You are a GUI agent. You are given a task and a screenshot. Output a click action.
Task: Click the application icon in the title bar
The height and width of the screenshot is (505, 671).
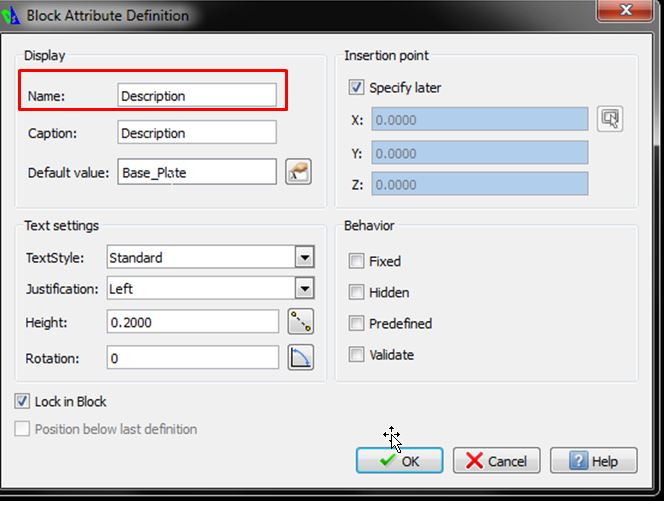coord(11,15)
